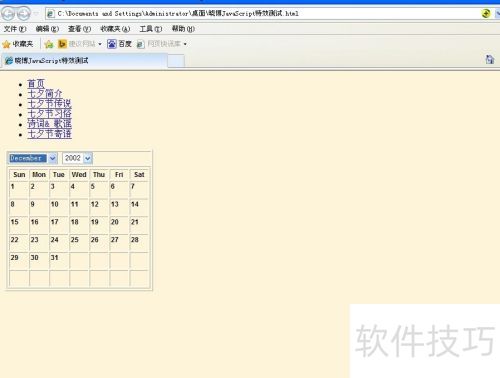This screenshot has width=500, height=378.
Task: Select calendar day 14
Action: coord(139,207)
